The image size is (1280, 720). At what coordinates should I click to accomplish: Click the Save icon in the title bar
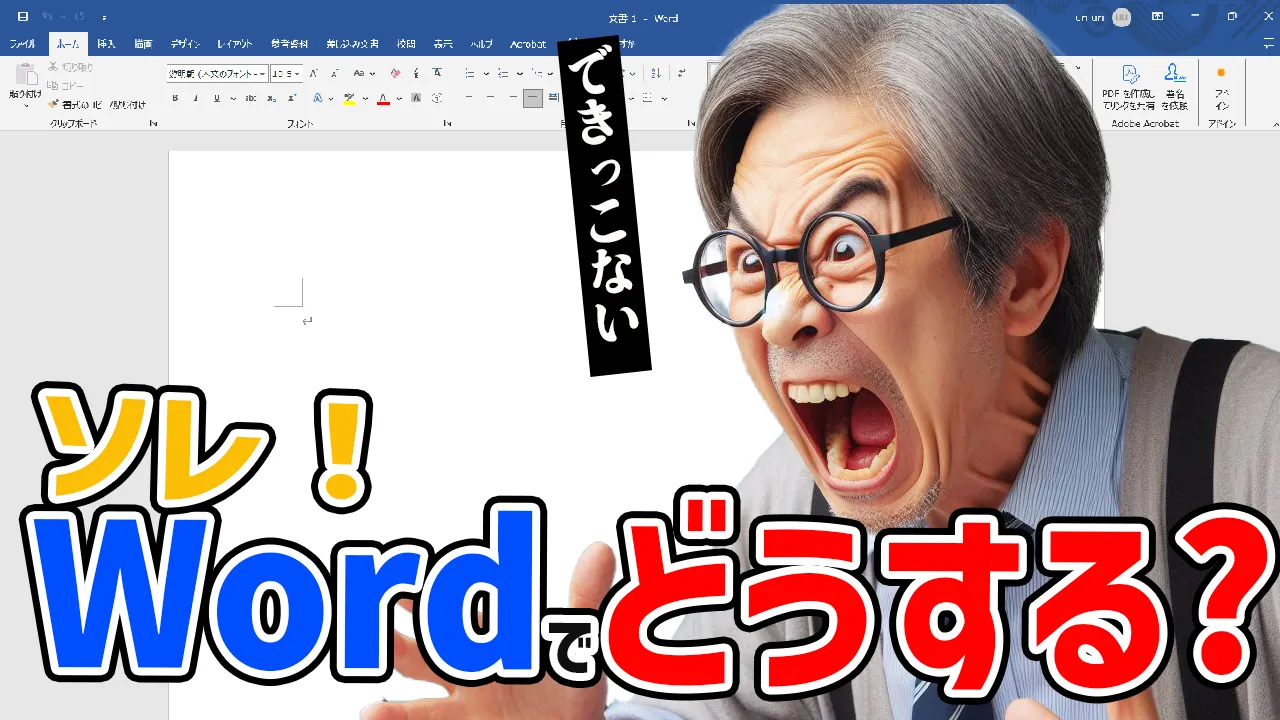pos(23,17)
